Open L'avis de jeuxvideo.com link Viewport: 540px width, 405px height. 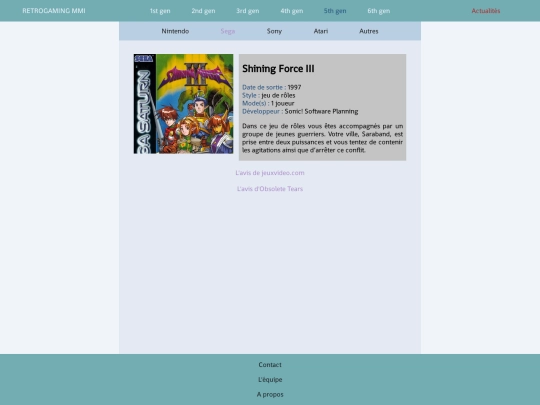pyautogui.click(x=270, y=173)
